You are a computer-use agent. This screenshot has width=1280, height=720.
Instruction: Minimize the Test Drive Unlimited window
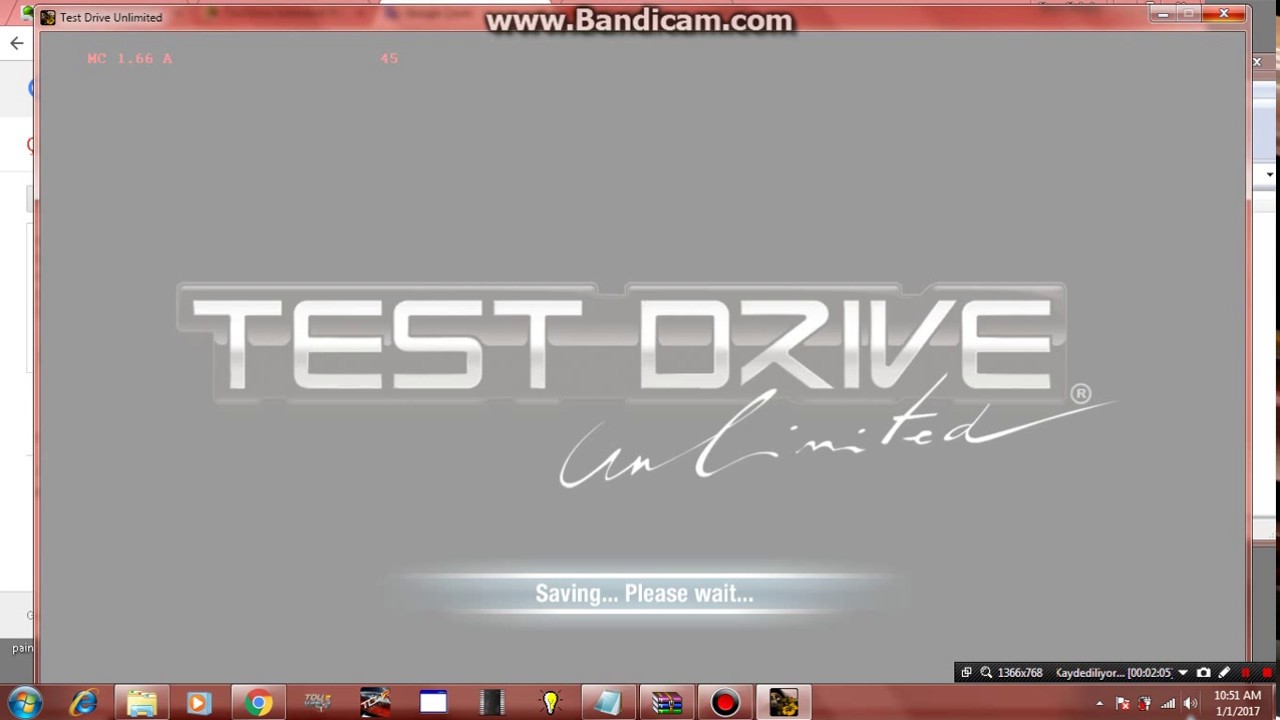[x=1162, y=14]
